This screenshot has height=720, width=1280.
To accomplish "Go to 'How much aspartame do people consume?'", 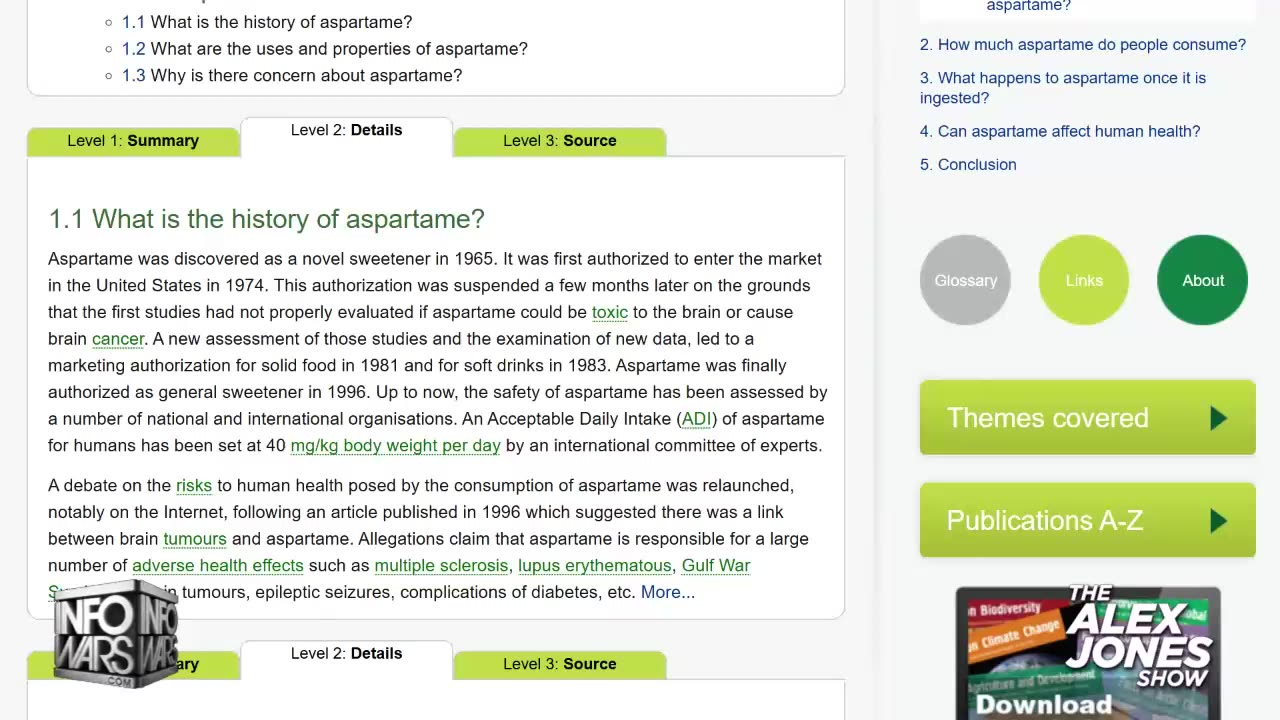I will 1082,45.
